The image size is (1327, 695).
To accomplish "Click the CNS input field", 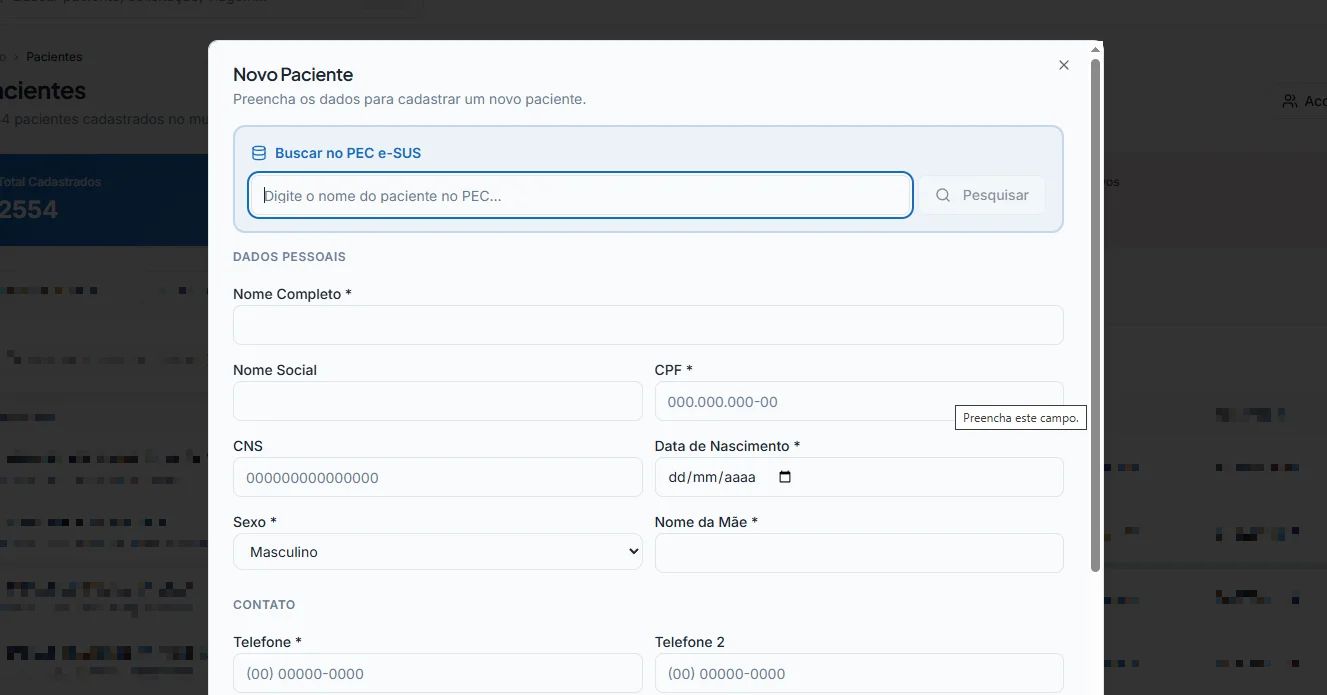I will tap(438, 477).
